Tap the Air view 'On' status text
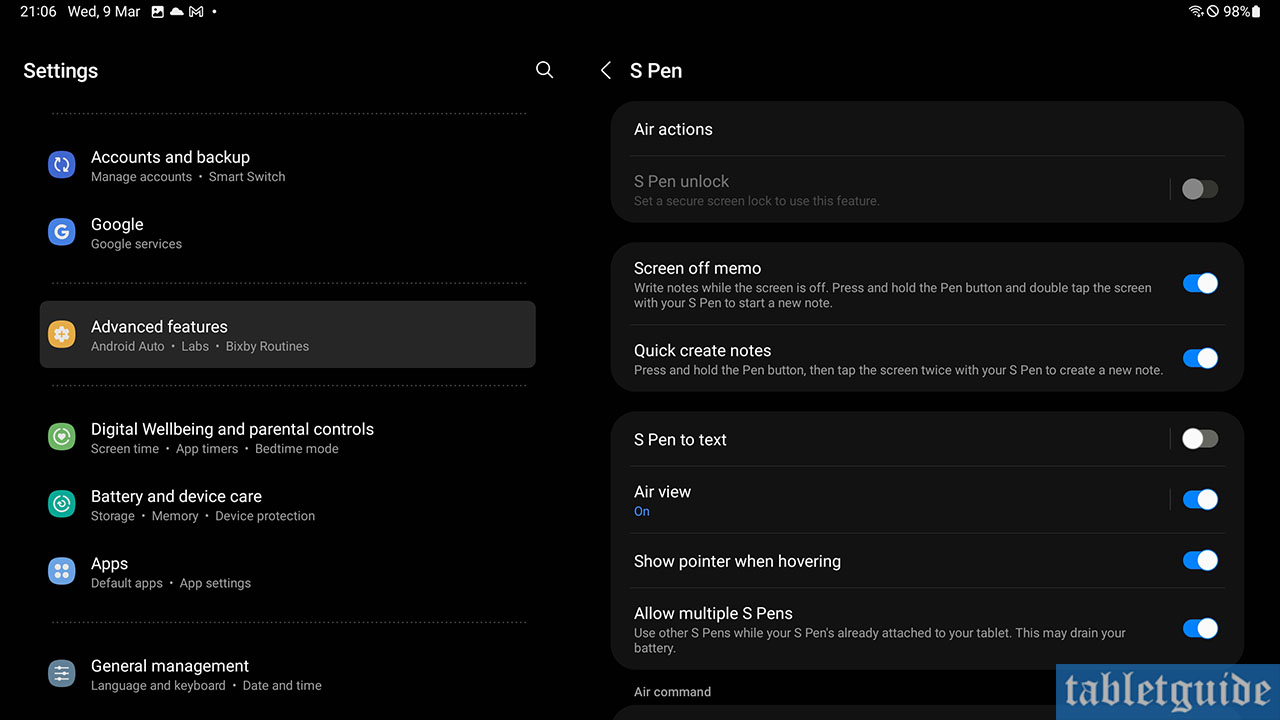The height and width of the screenshot is (720, 1280). coord(642,511)
